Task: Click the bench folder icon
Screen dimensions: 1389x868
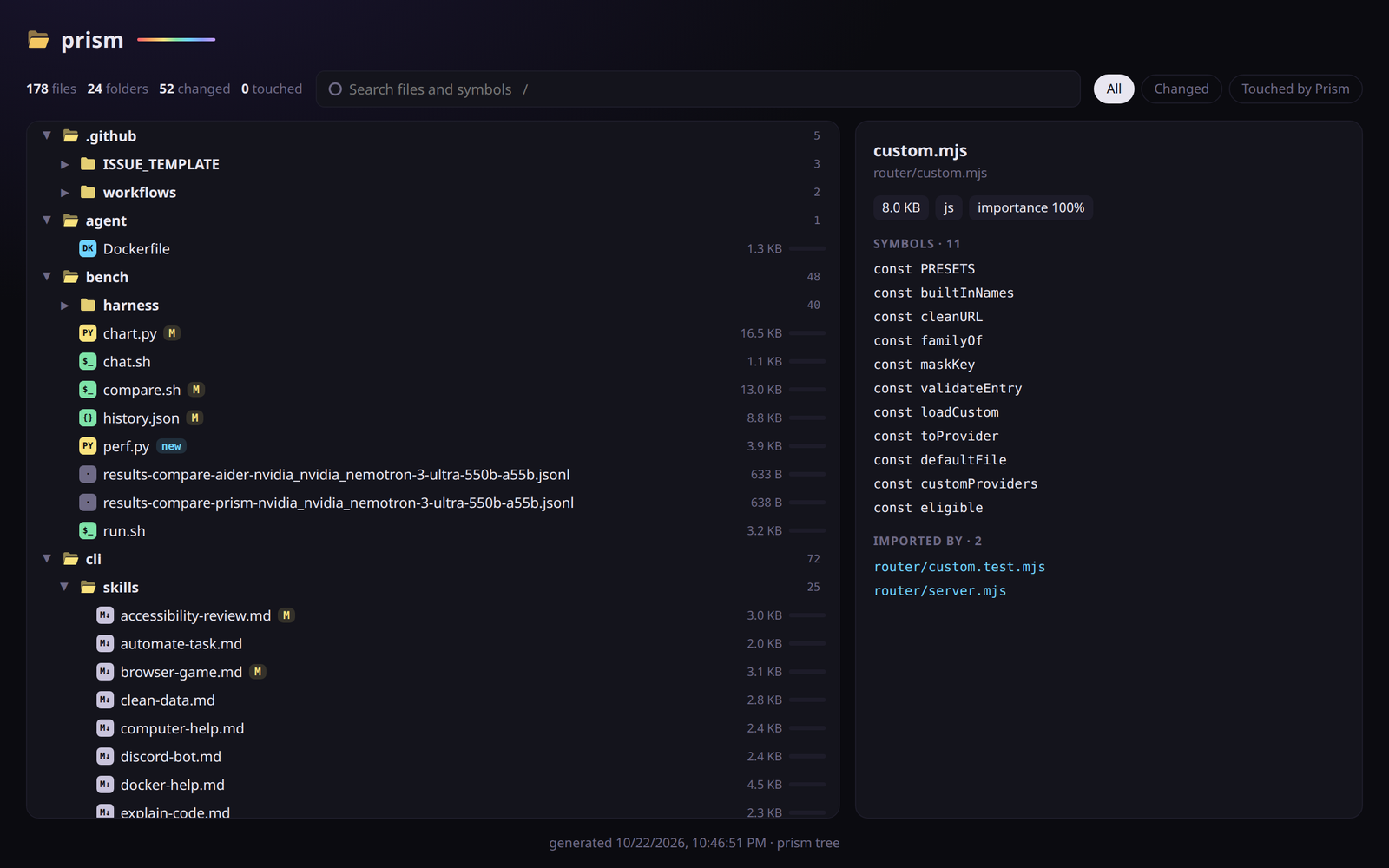Action: [71, 277]
